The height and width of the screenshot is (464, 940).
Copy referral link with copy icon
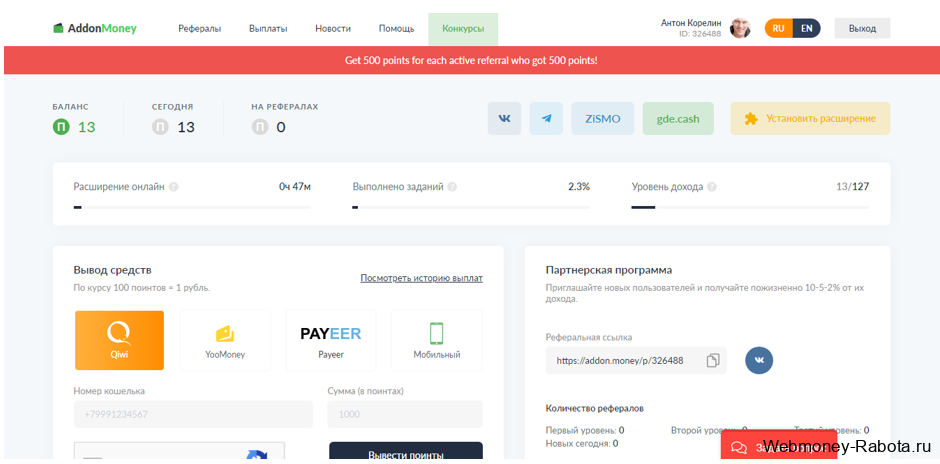[x=713, y=360]
